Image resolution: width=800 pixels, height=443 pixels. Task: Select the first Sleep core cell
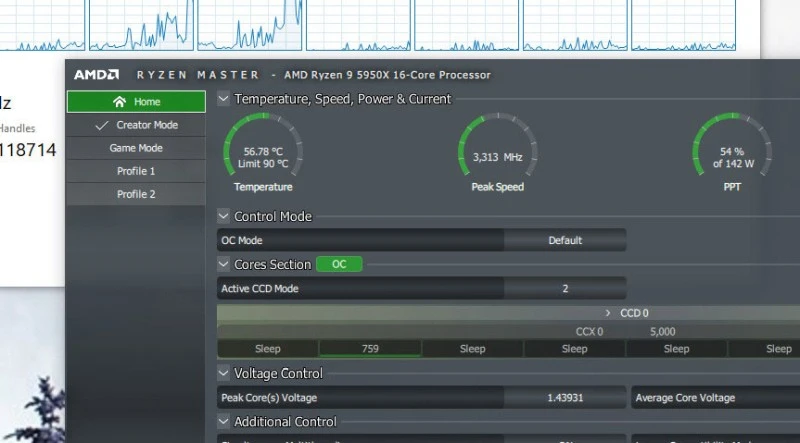pyautogui.click(x=267, y=349)
